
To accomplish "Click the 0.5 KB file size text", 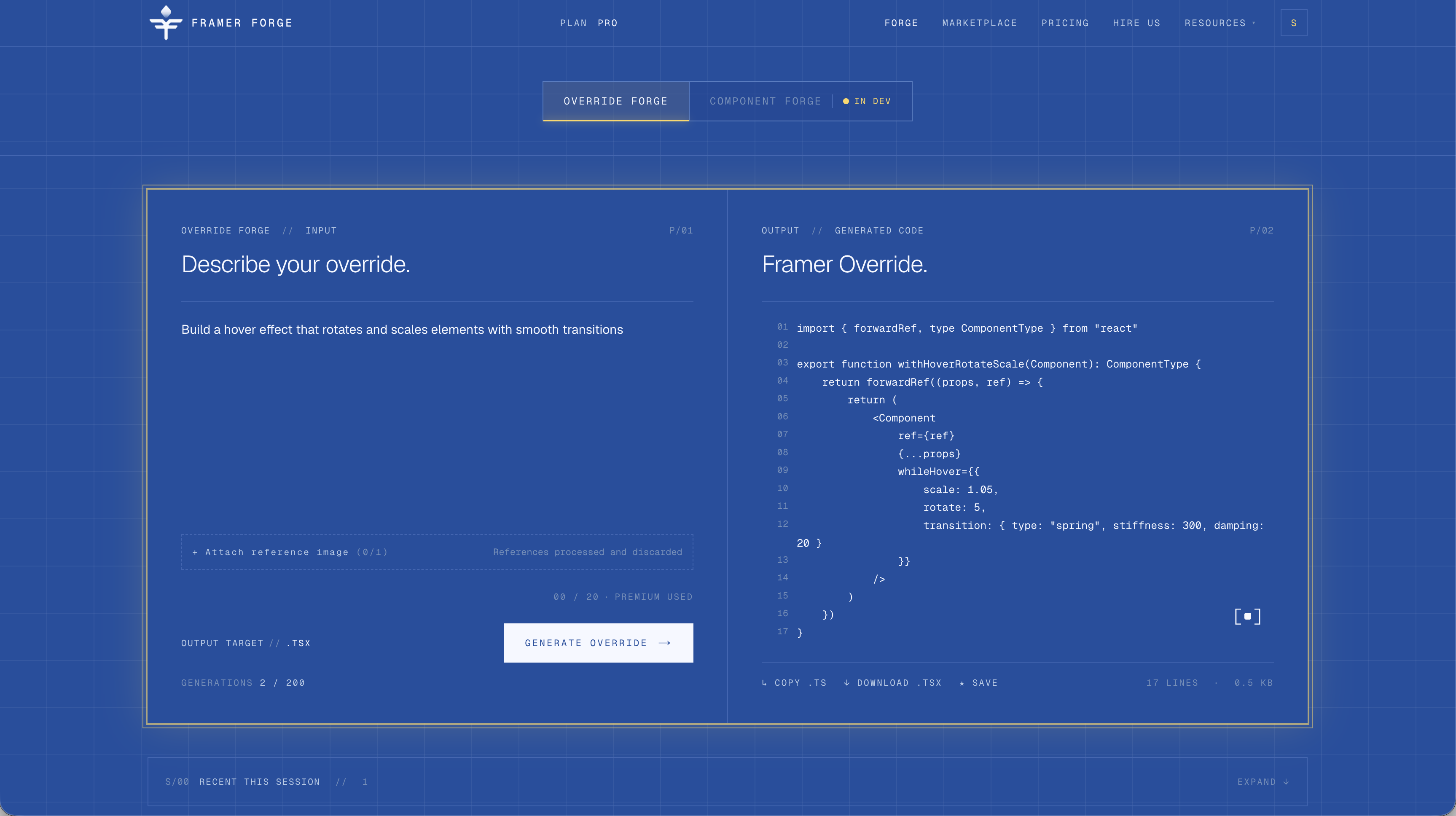I will coord(1254,683).
